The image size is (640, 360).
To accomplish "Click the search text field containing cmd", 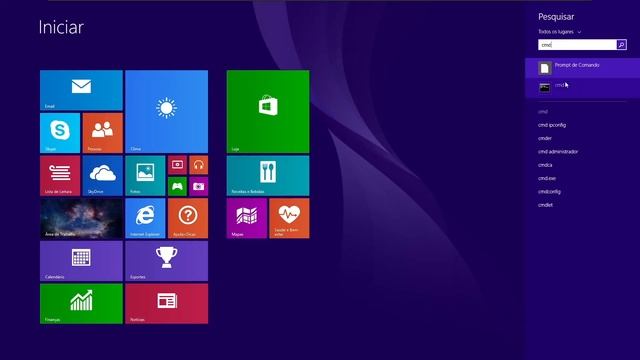I will pos(577,44).
